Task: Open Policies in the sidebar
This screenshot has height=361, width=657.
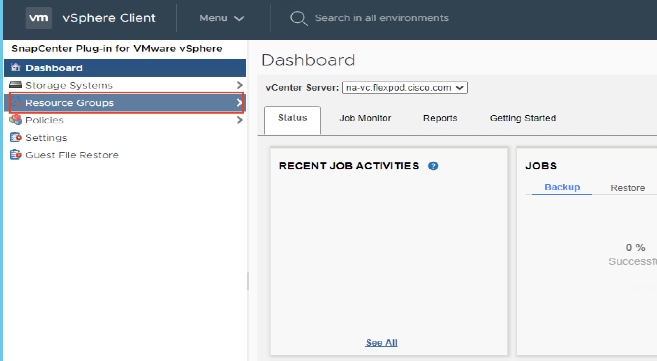Action: click(125, 120)
